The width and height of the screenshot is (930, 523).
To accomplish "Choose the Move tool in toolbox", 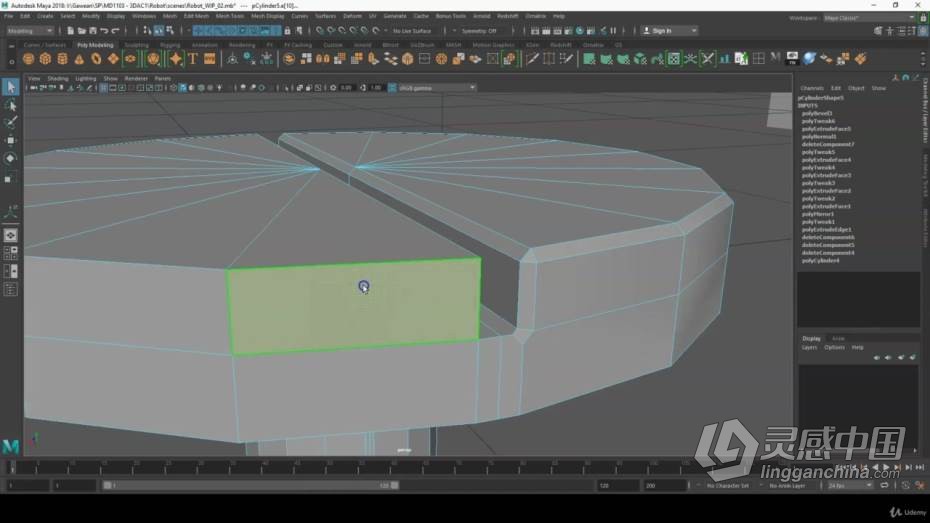I will coord(11,141).
